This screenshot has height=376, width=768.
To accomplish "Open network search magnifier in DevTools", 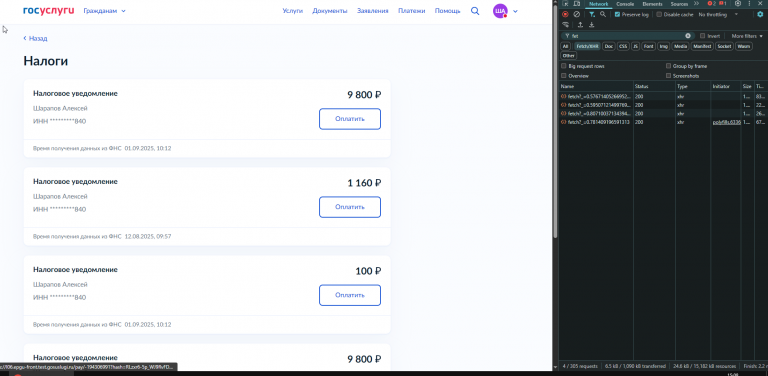I will 603,14.
